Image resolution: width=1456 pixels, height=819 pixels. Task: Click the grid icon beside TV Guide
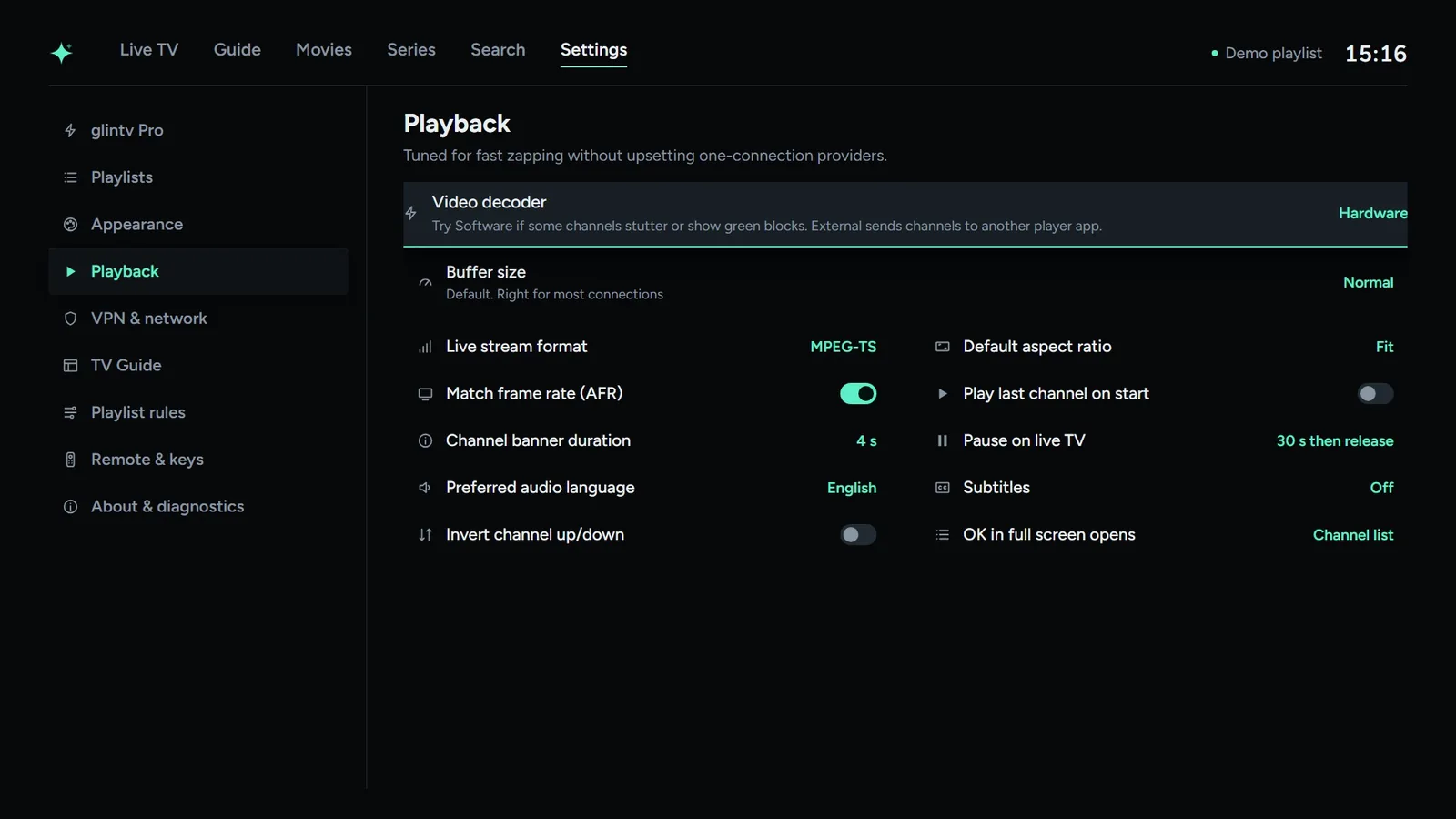70,366
